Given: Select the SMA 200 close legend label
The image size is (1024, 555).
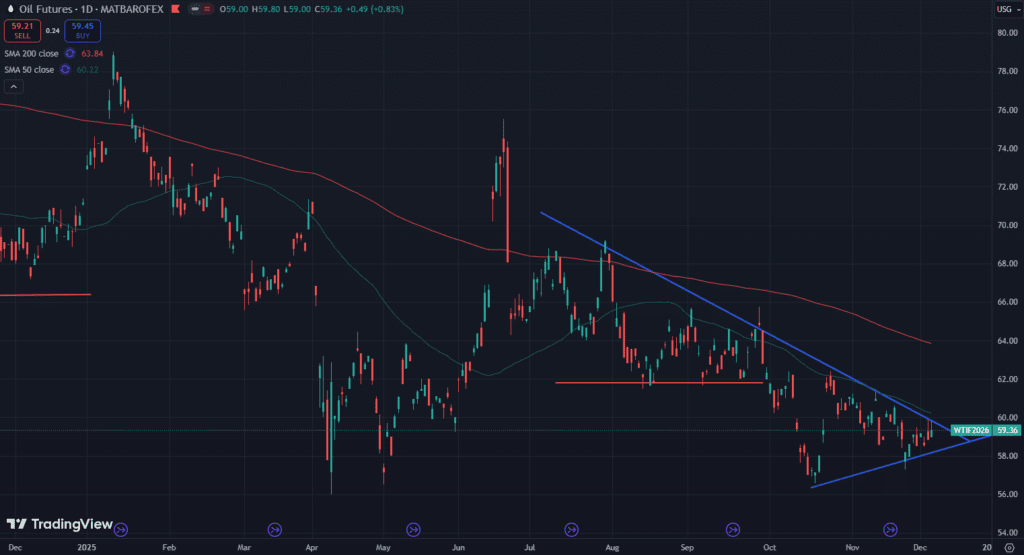Looking at the screenshot, I should [x=32, y=53].
